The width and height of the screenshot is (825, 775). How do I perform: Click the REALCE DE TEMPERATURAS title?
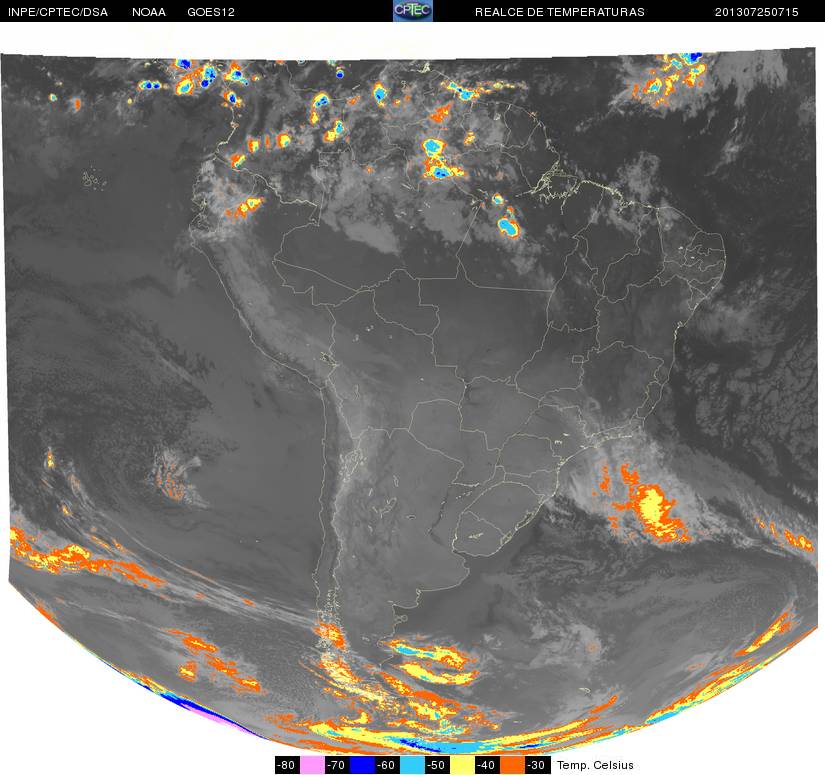(560, 12)
